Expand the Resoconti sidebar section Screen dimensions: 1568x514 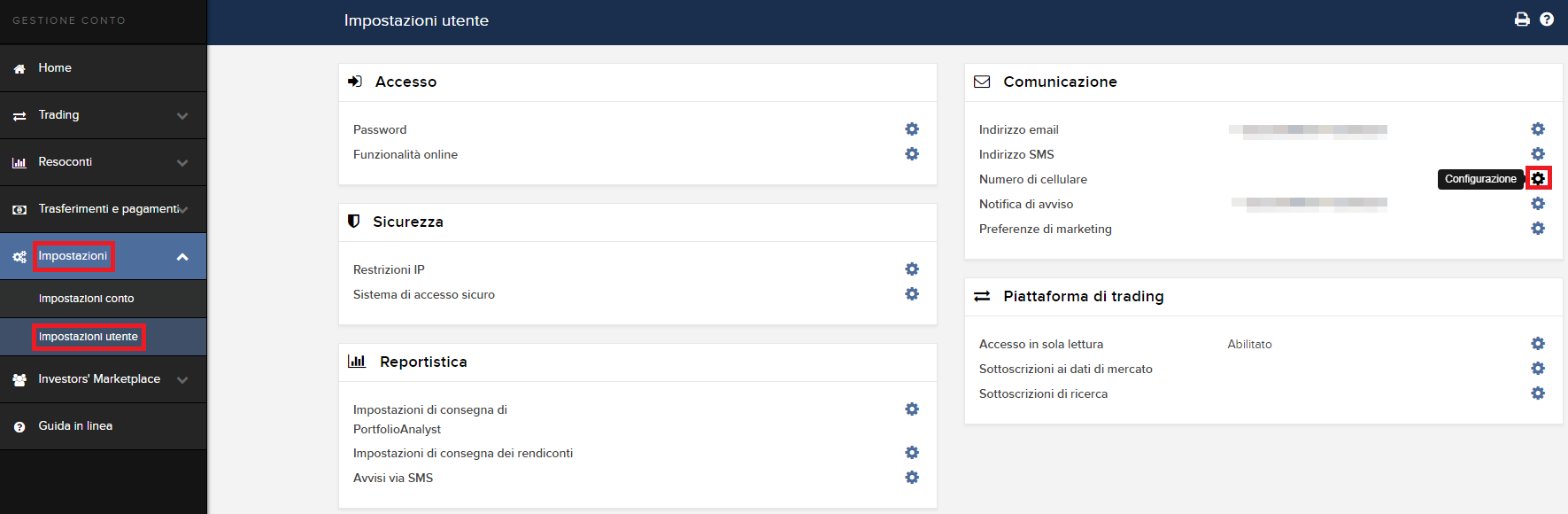click(104, 162)
